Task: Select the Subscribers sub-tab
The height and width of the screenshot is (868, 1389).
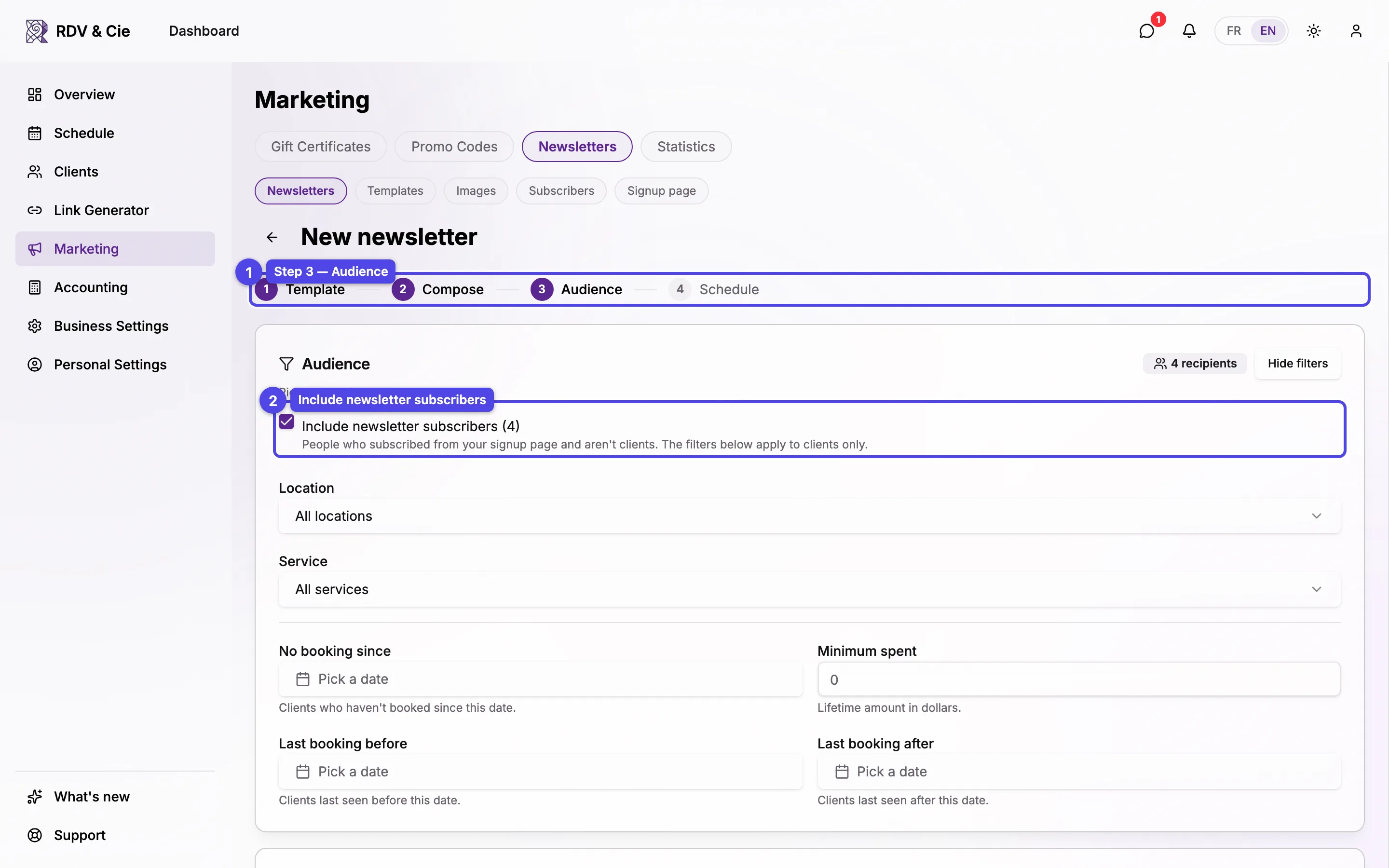Action: pyautogui.click(x=561, y=191)
